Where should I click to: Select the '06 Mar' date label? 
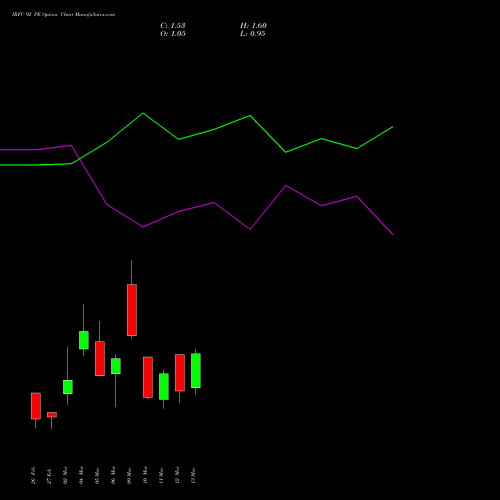113,475
